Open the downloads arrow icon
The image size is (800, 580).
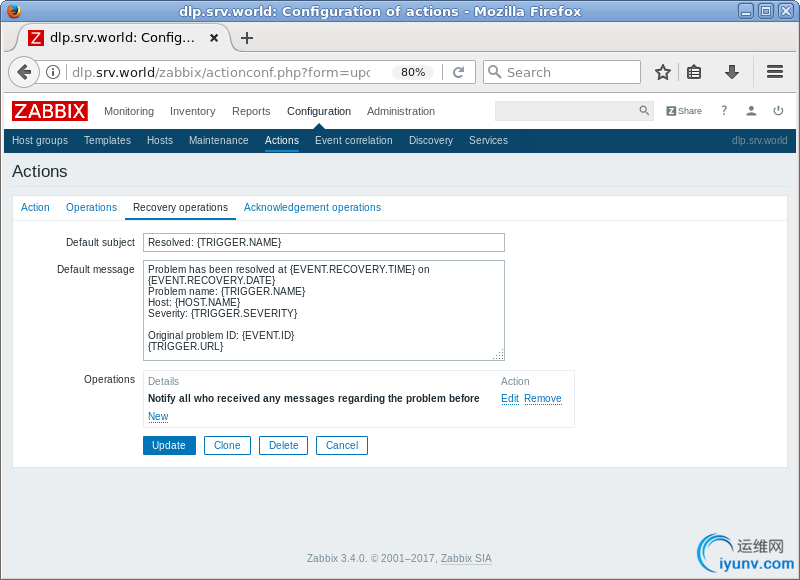click(732, 72)
